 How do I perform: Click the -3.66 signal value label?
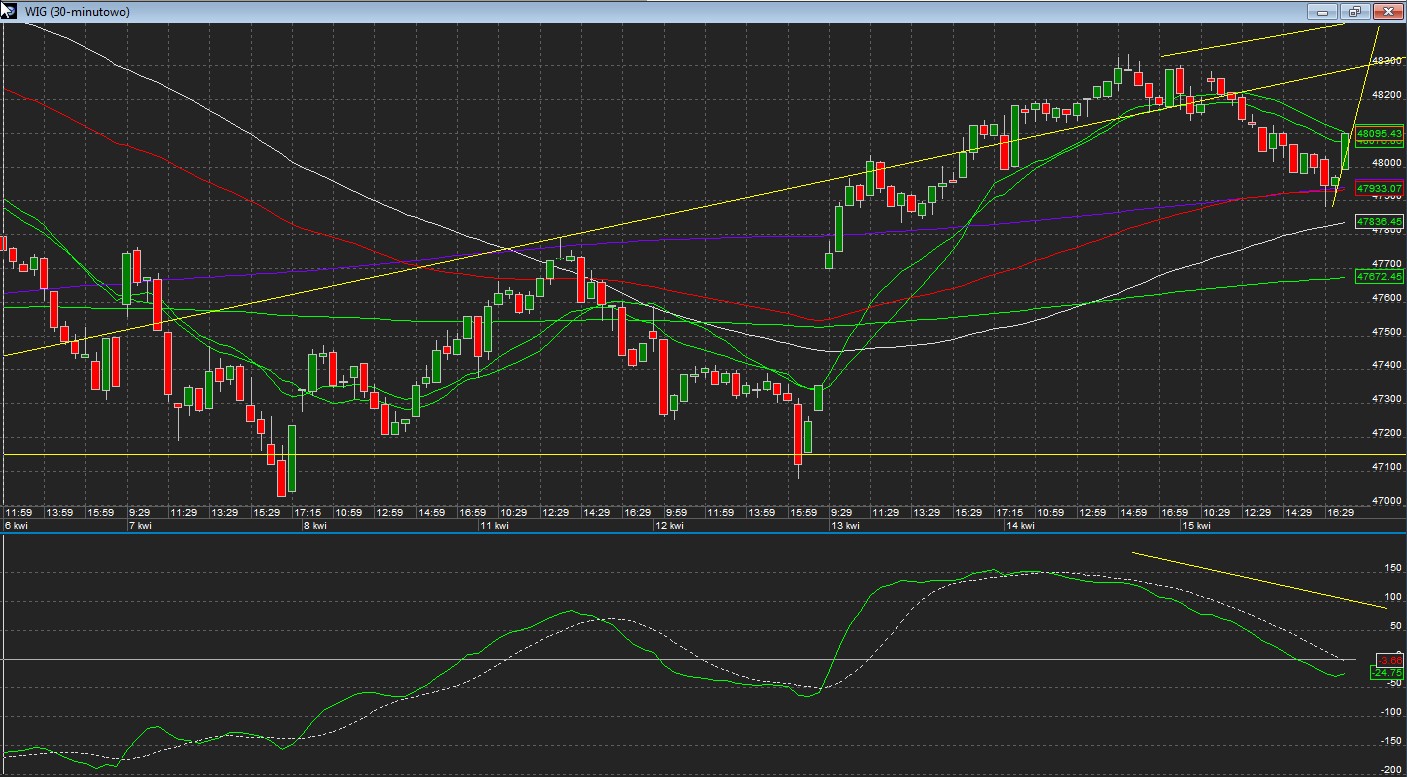[x=1389, y=660]
